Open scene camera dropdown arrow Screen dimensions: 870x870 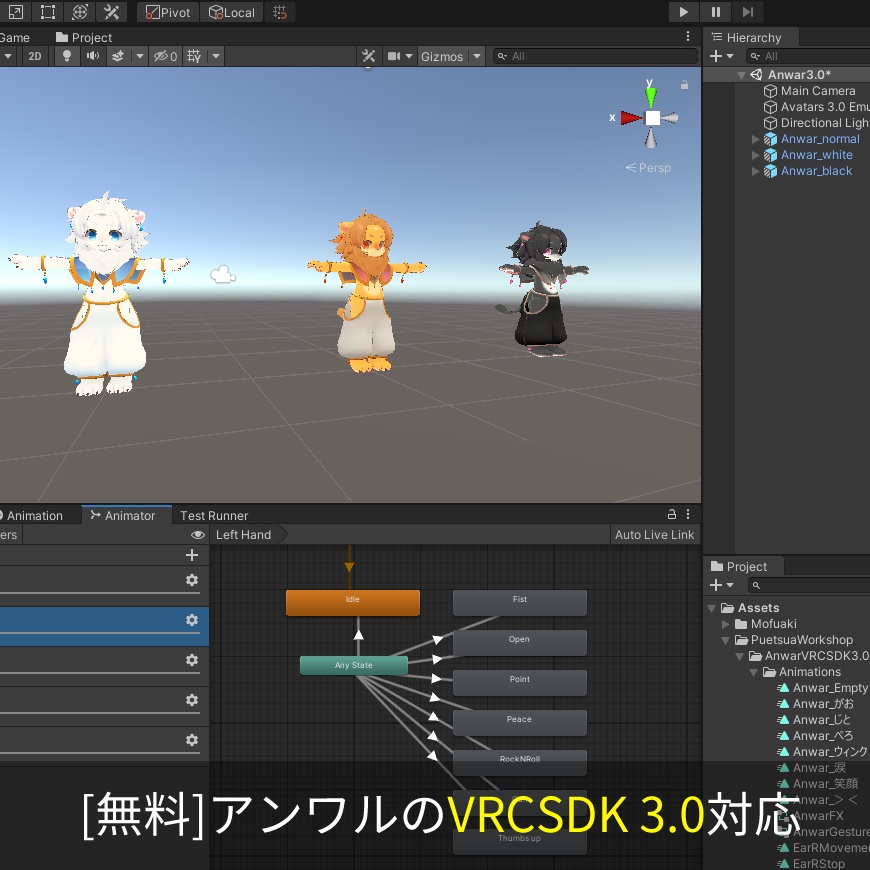coord(409,56)
